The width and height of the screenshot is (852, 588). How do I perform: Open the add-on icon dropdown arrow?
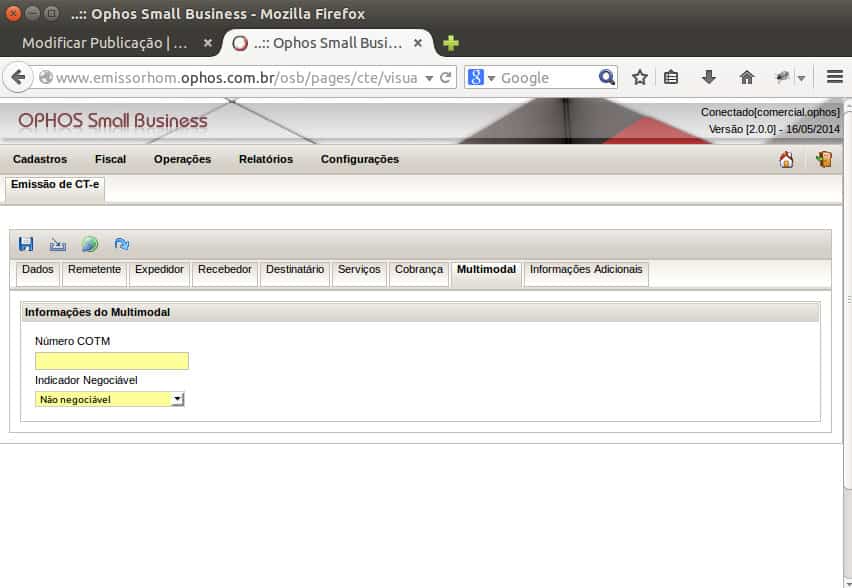pos(801,78)
